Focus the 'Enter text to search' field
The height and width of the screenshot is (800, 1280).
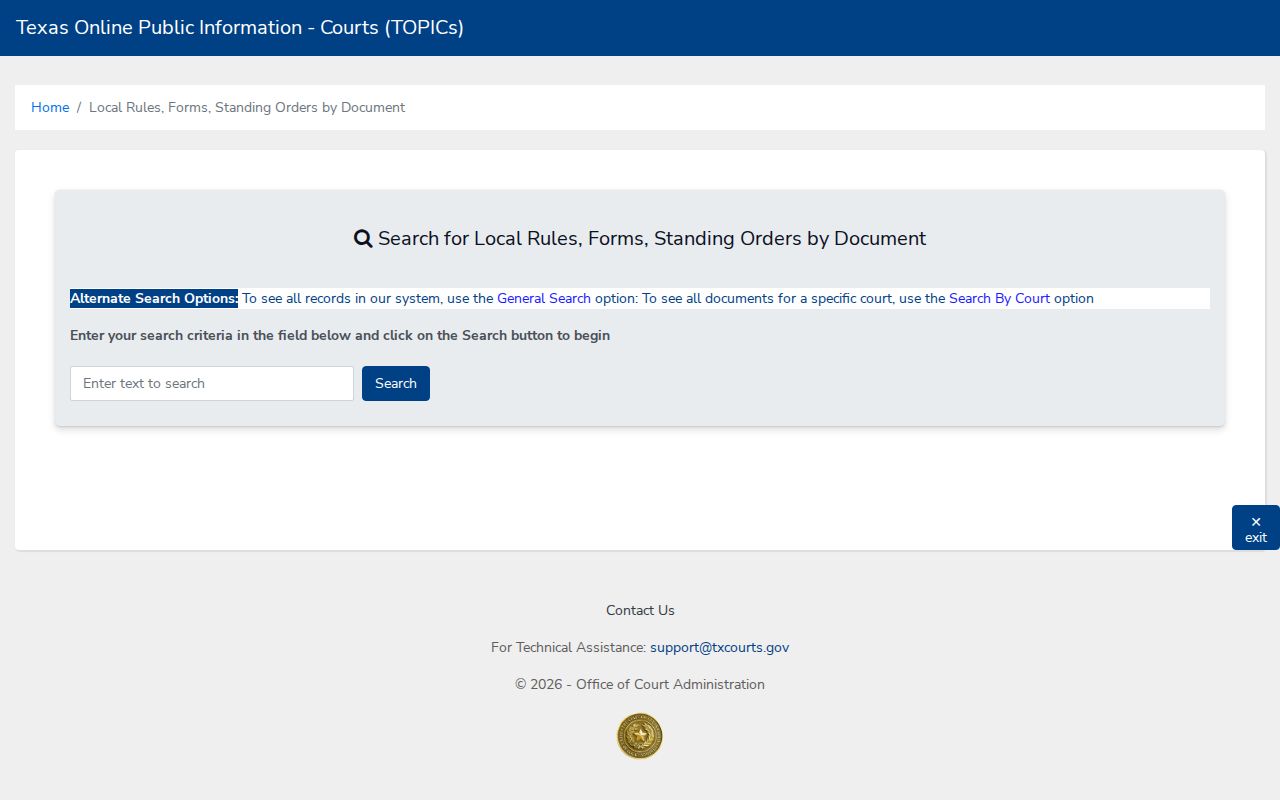(212, 383)
